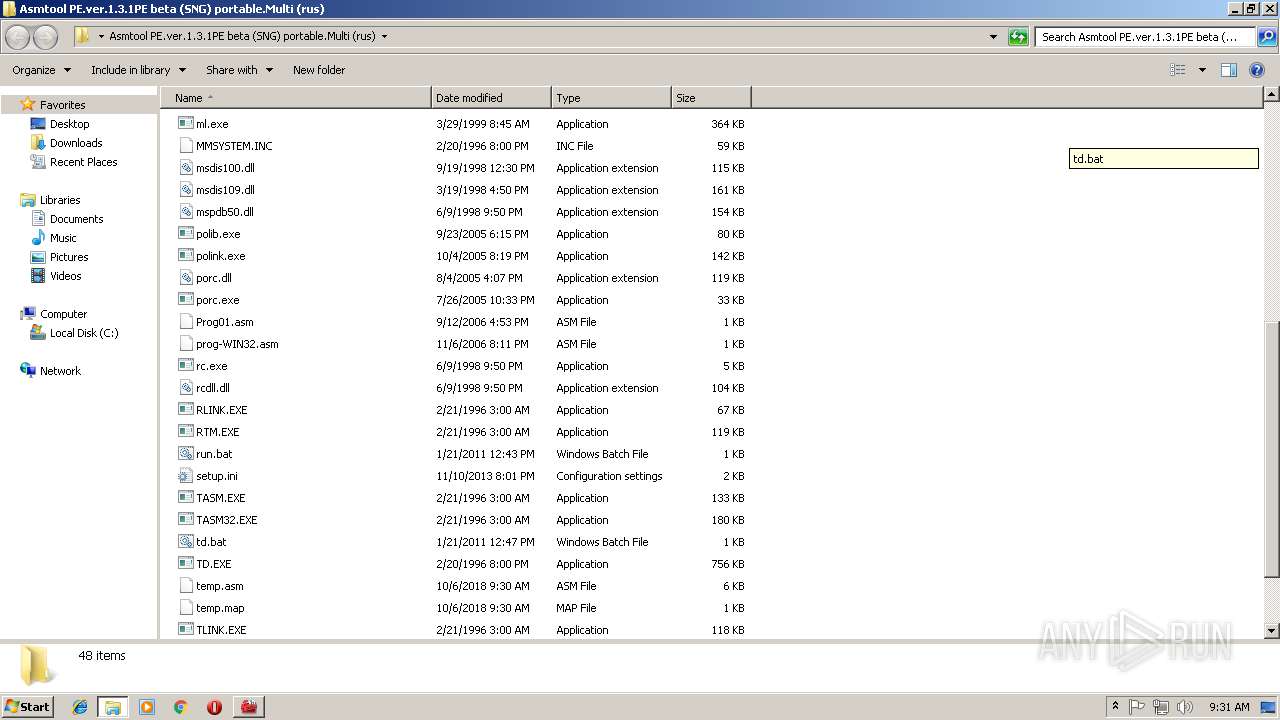Viewport: 1280px width, 720px height.
Task: Open Desktop in Favorites
Action: pyautogui.click(x=69, y=124)
